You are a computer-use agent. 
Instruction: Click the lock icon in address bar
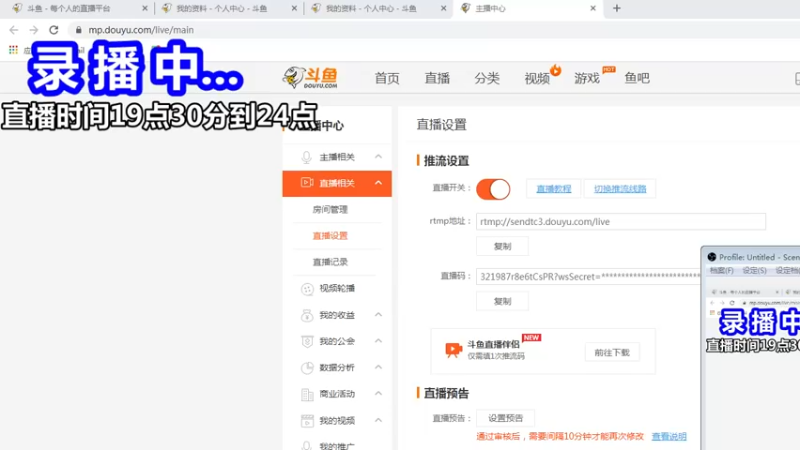tap(79, 30)
